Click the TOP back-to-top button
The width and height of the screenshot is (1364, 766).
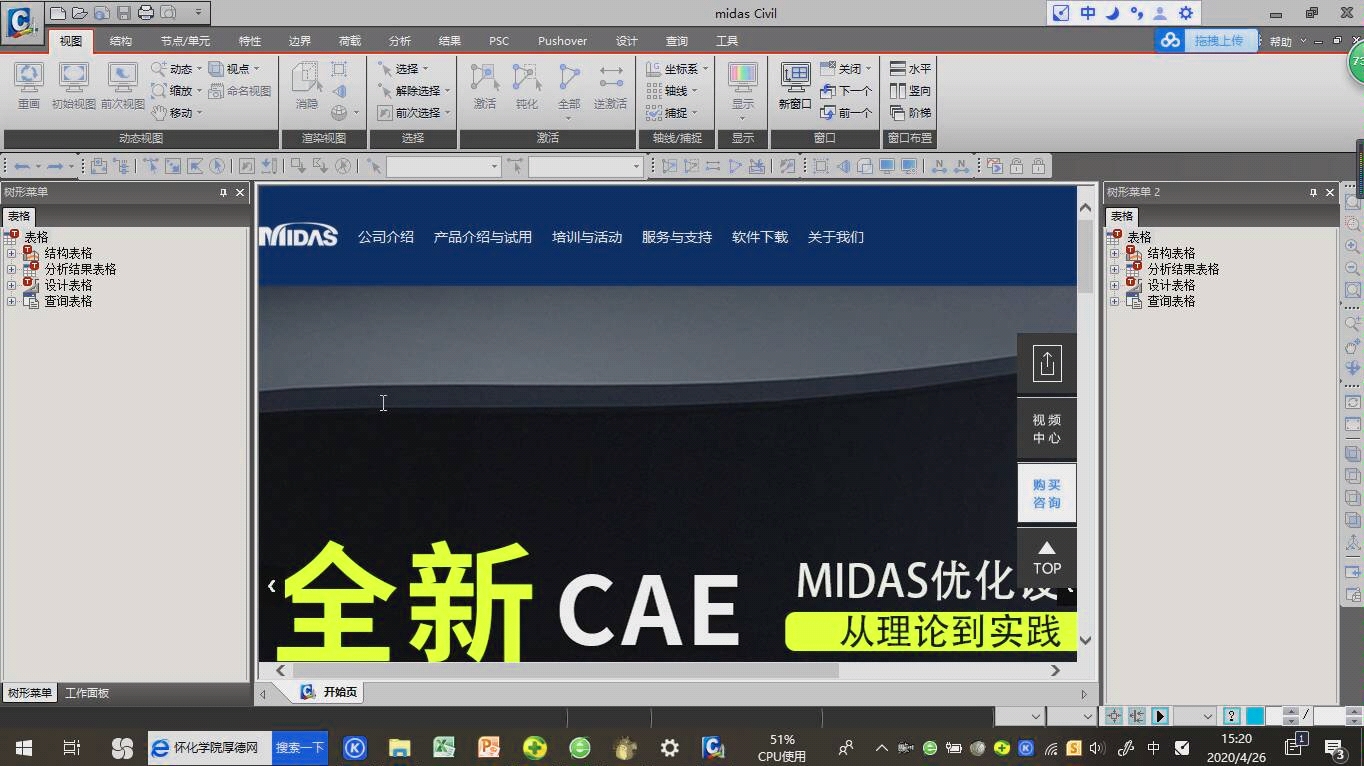[x=1047, y=558]
